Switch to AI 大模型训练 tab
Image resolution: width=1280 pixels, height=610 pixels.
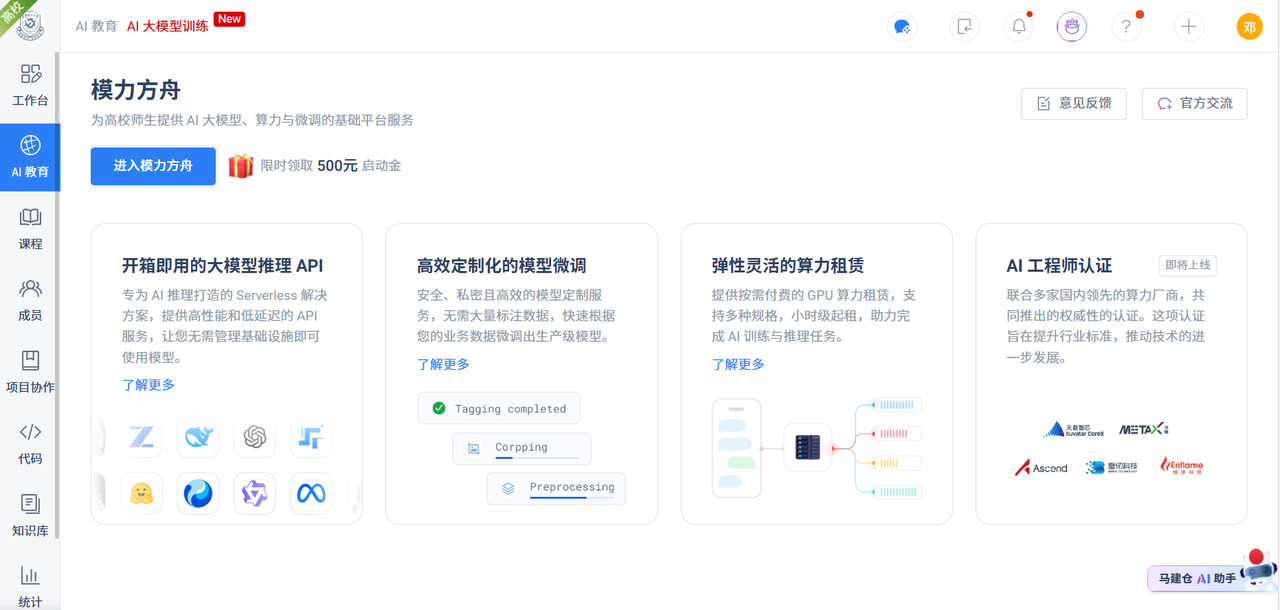(168, 26)
